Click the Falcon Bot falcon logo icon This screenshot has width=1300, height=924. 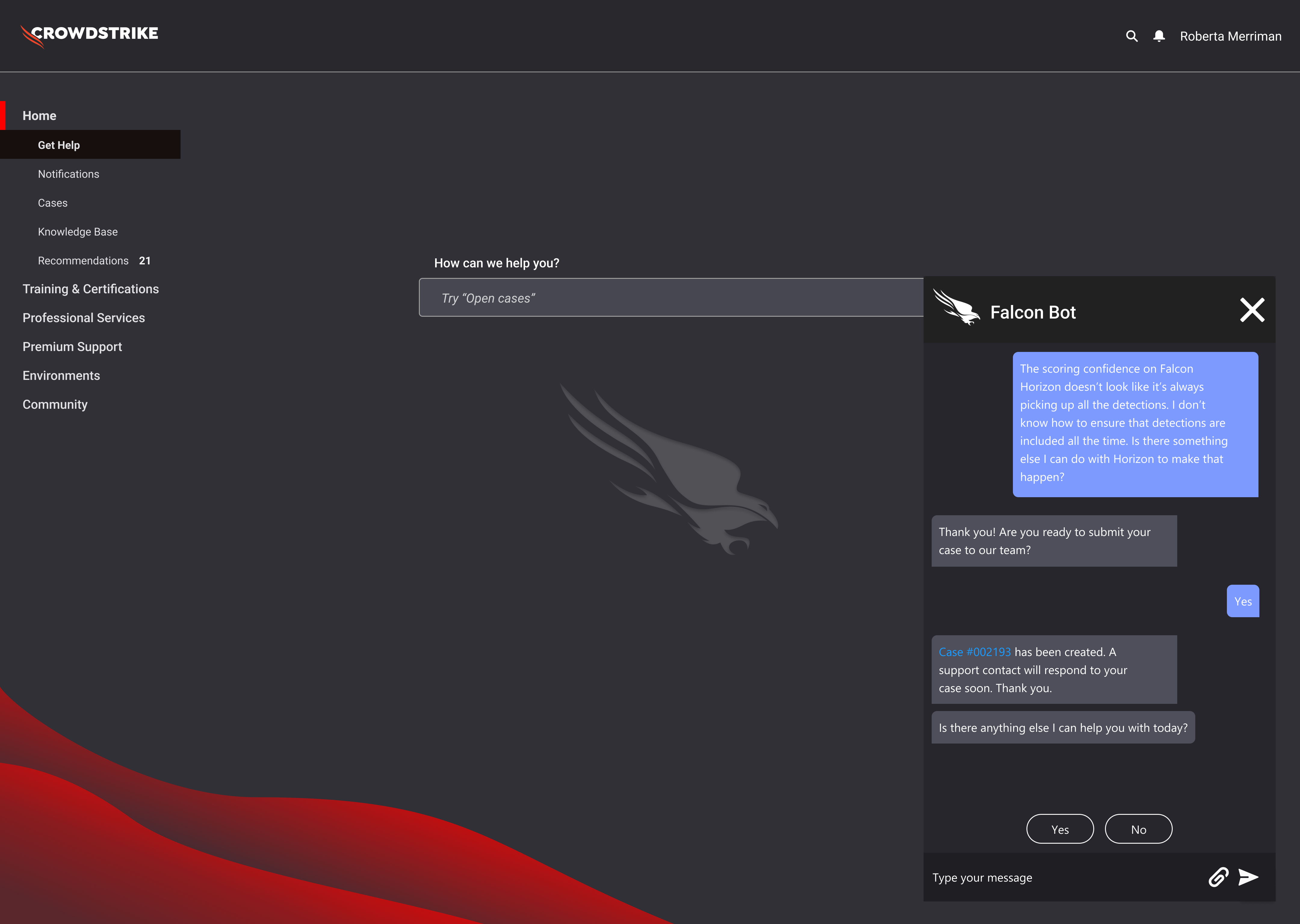956,307
